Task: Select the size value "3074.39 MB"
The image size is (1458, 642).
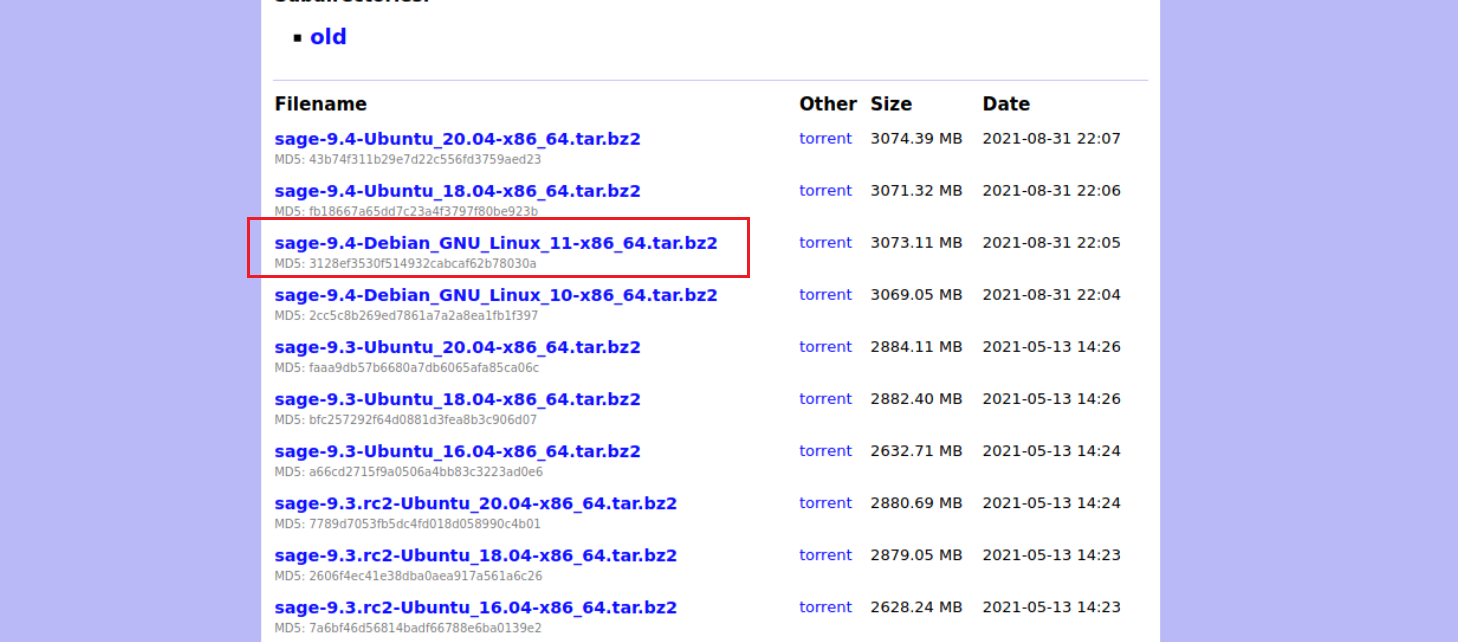Action: point(917,138)
